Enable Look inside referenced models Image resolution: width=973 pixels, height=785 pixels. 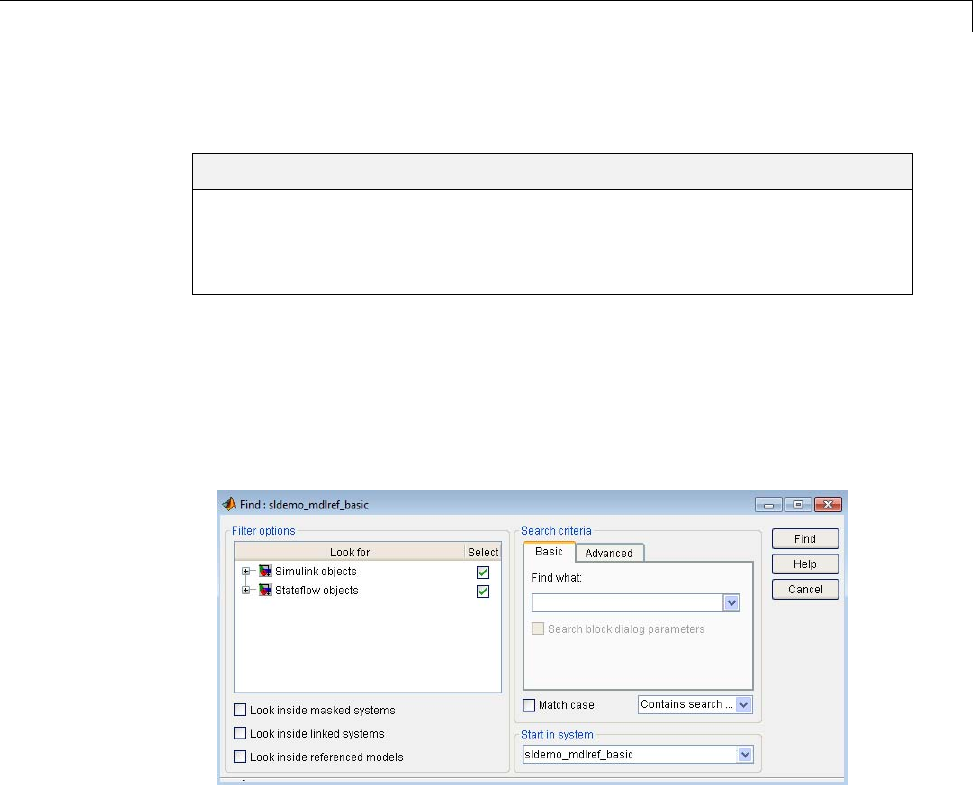click(x=240, y=756)
